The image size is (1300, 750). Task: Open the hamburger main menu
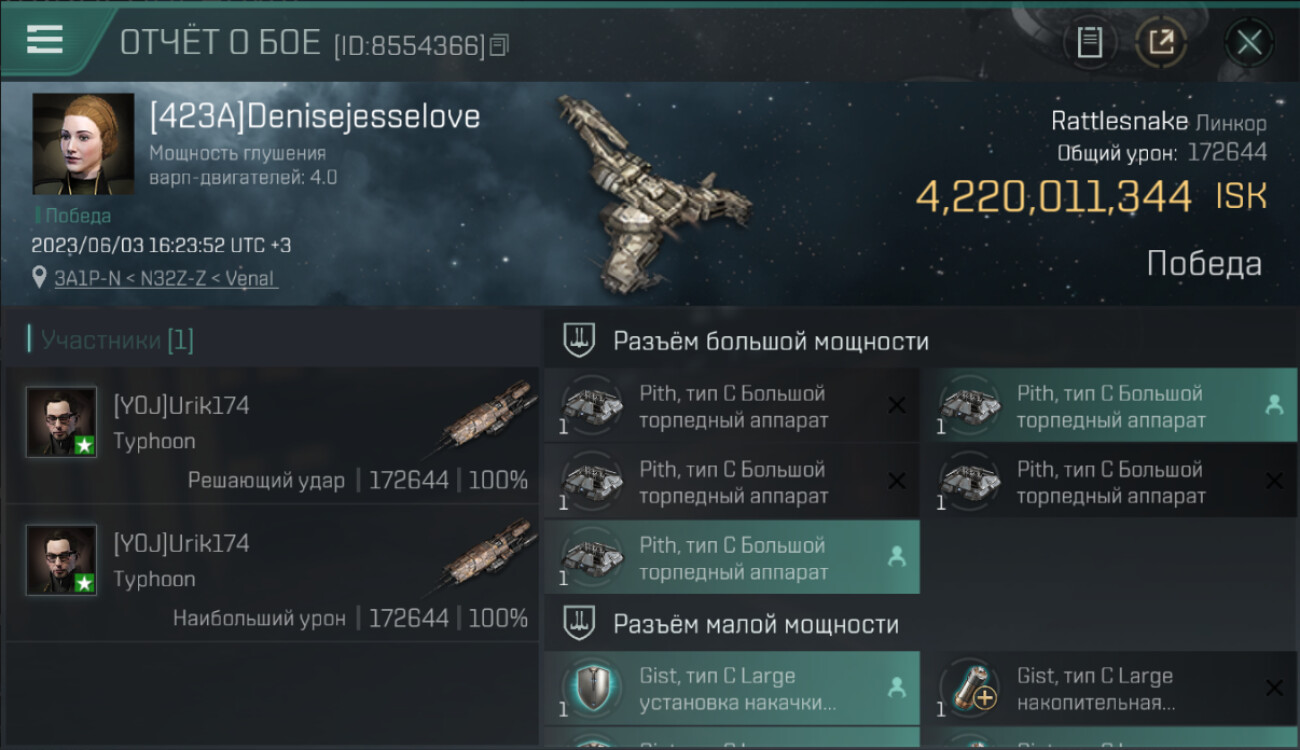coord(44,39)
